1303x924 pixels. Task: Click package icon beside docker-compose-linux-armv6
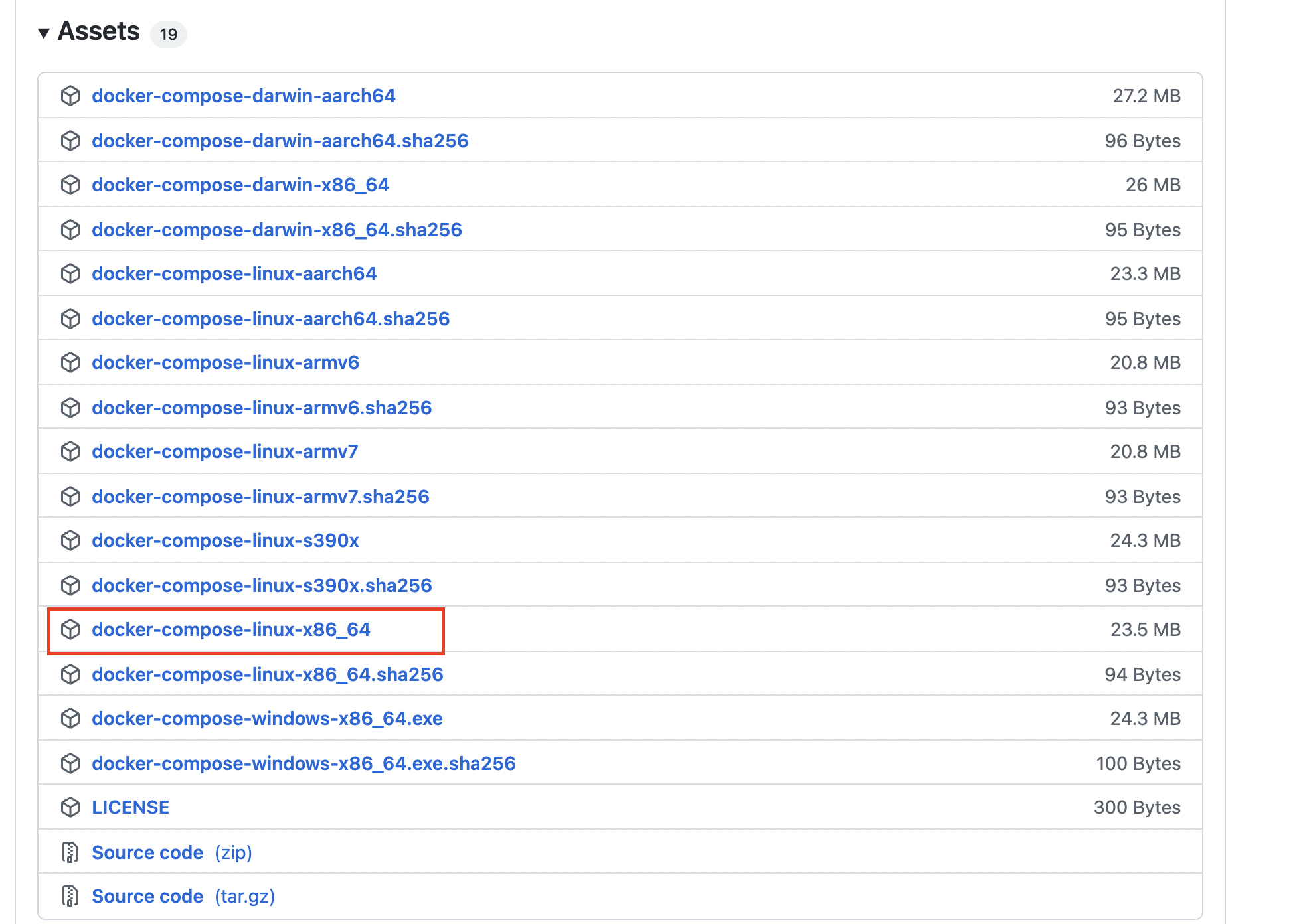tap(70, 362)
